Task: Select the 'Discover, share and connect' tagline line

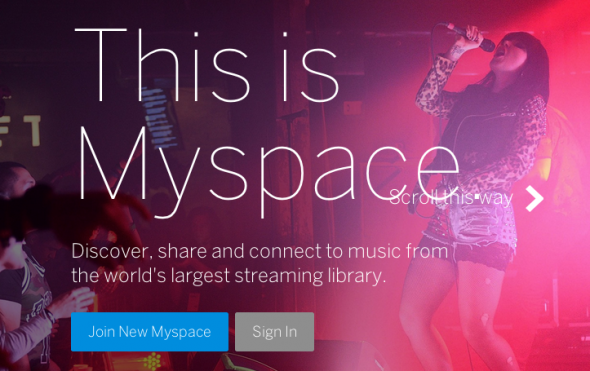Action: click(x=260, y=251)
